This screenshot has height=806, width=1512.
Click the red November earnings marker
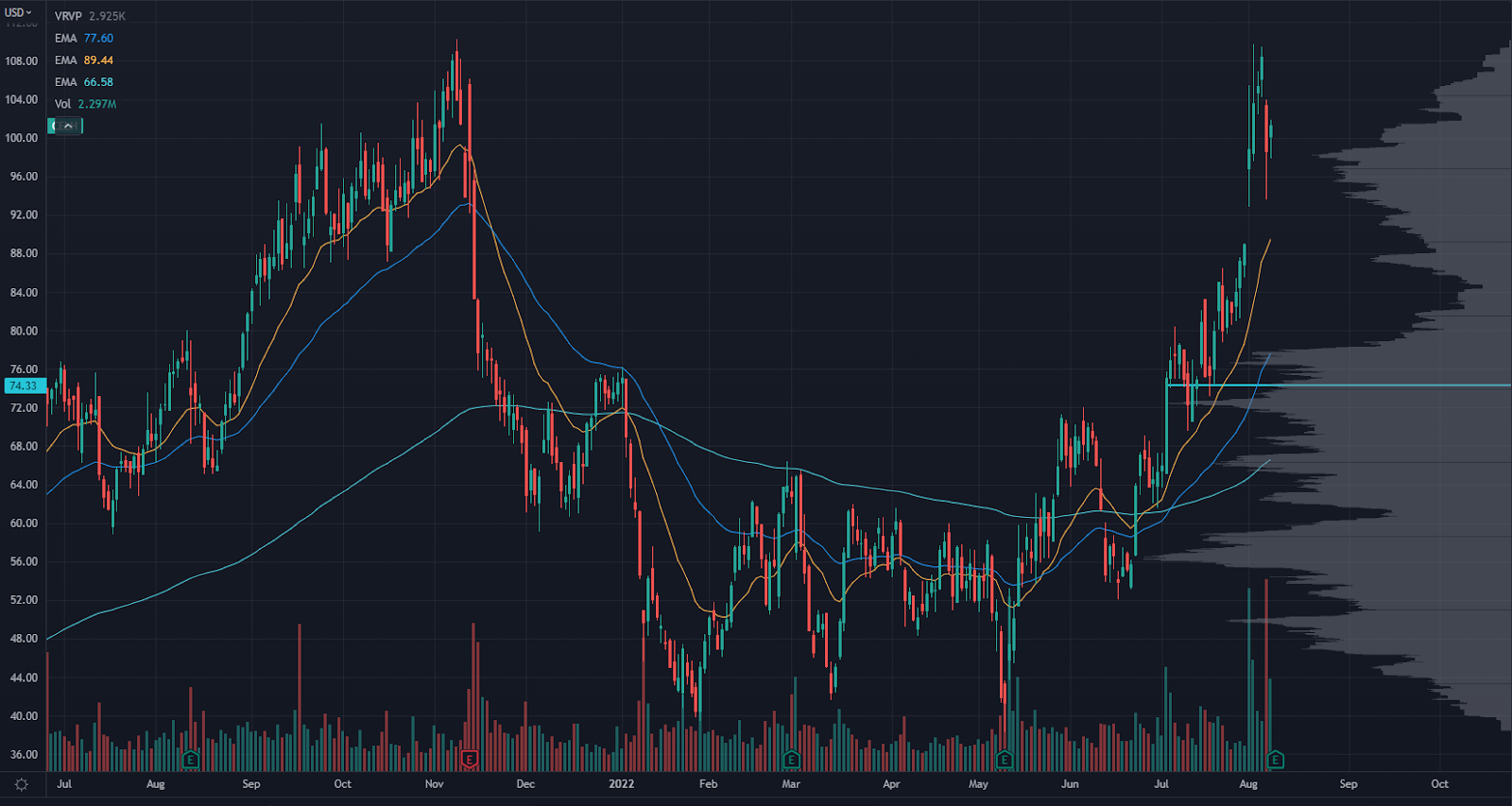[x=469, y=759]
